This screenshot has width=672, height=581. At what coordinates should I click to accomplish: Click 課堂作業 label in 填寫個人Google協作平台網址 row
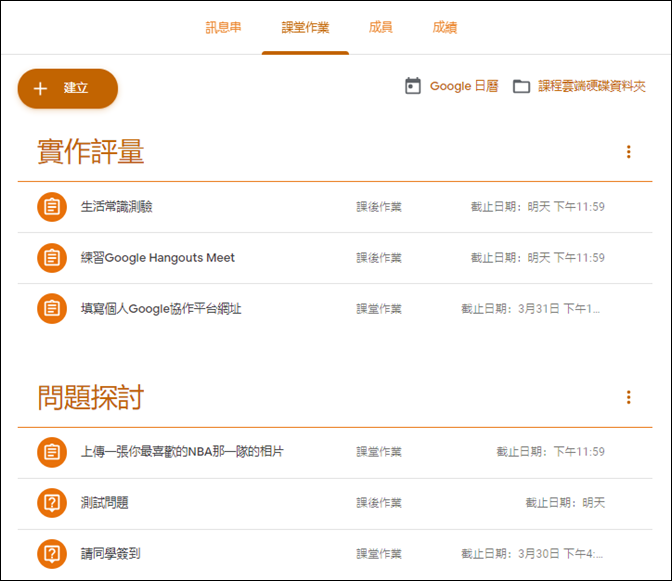(x=379, y=309)
